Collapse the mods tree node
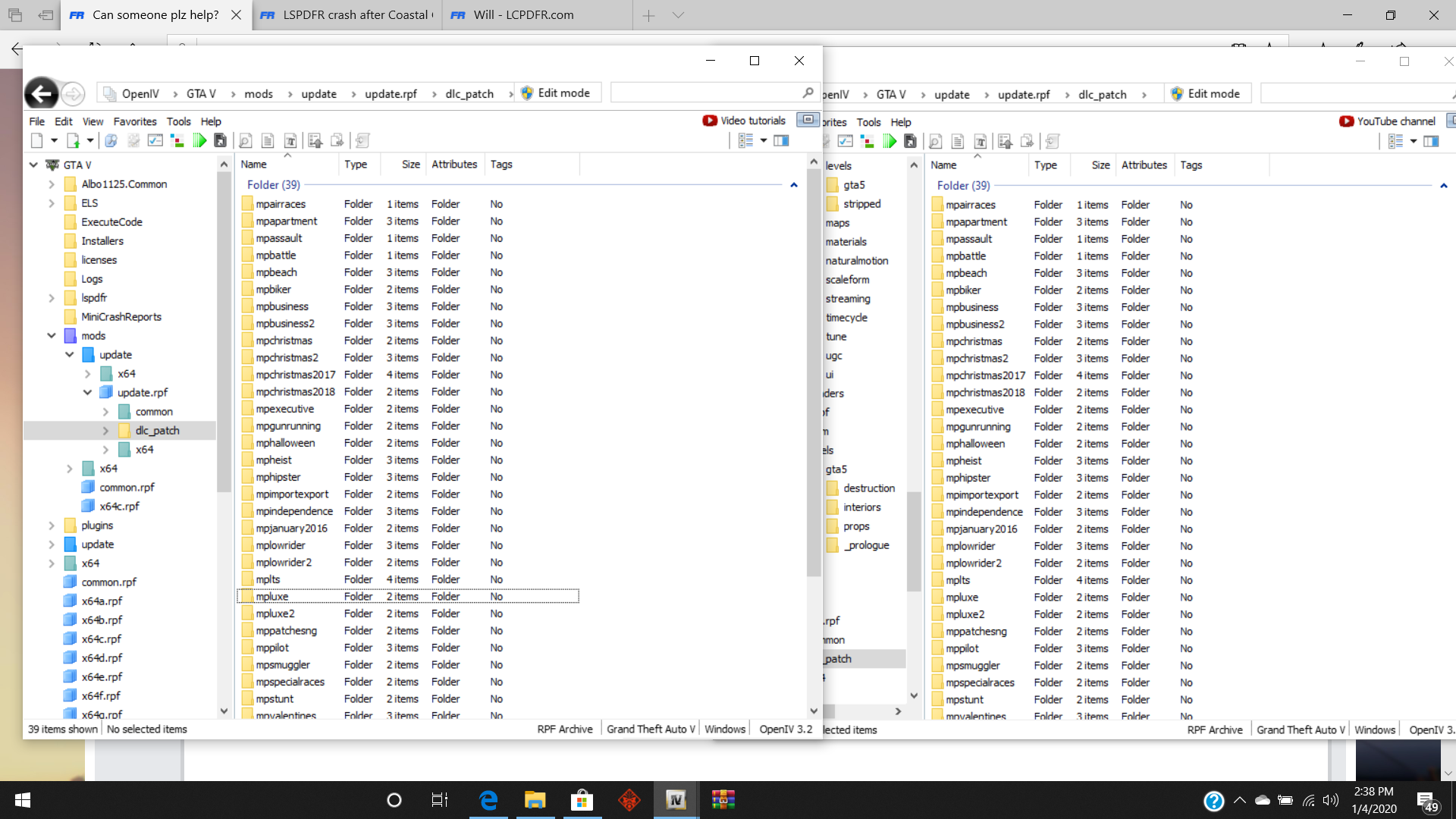 [x=52, y=335]
